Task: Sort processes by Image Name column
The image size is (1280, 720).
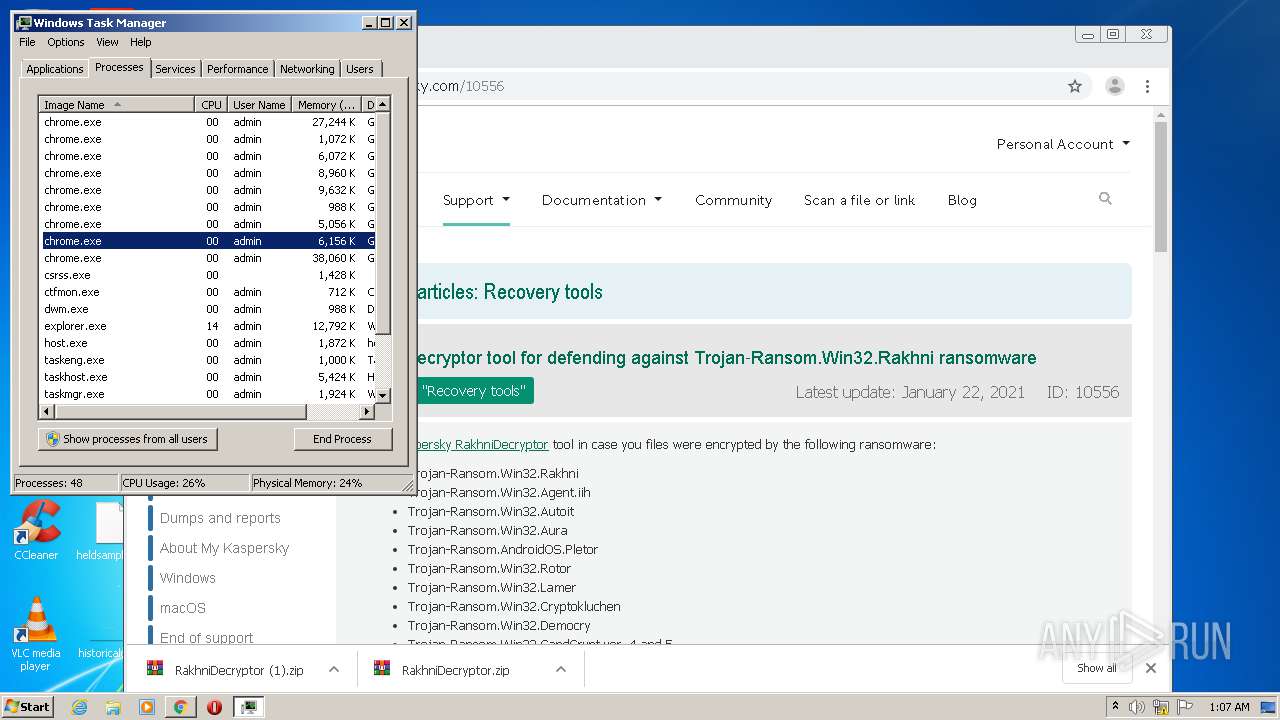Action: click(117, 104)
